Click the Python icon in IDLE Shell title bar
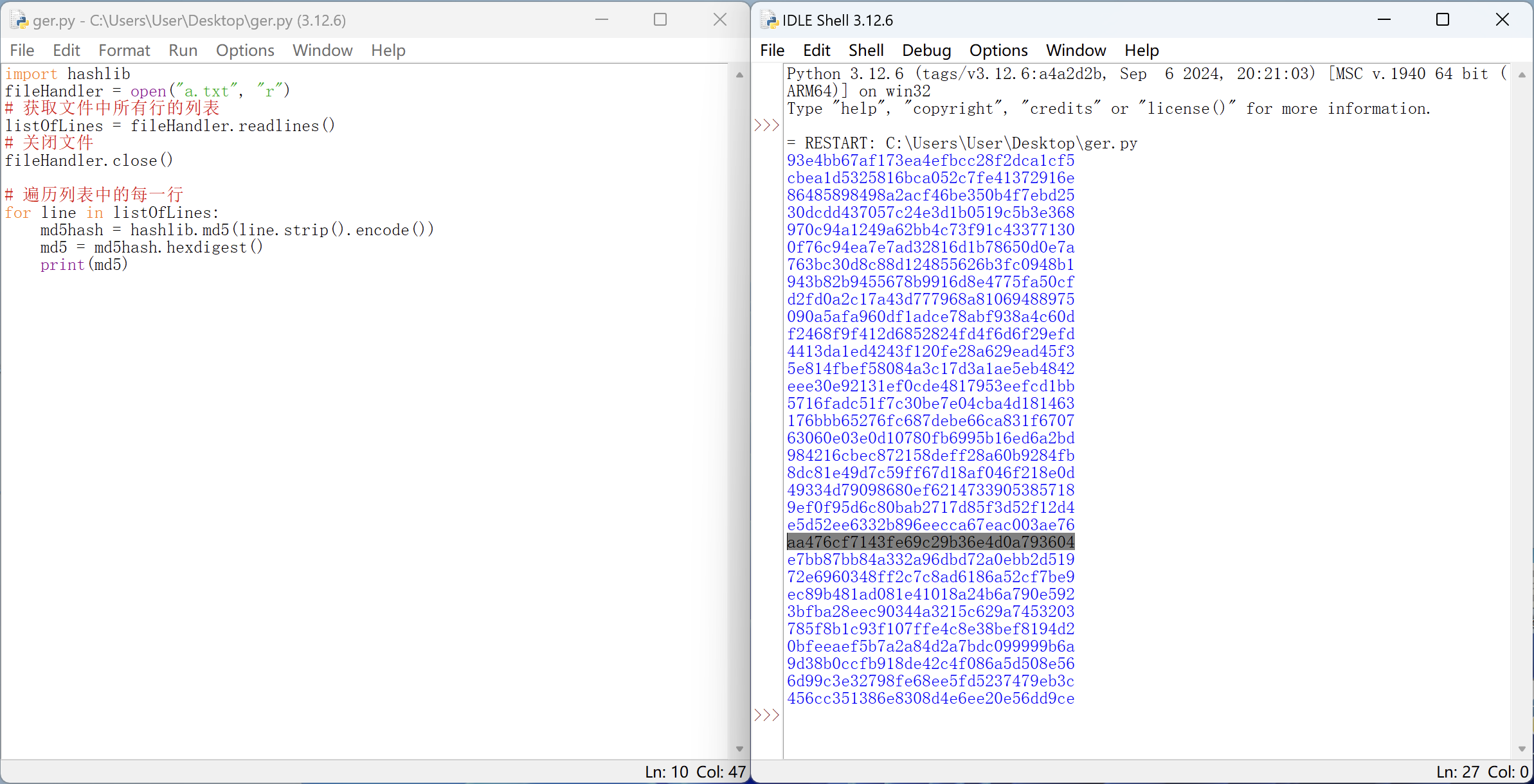Screen dimensions: 1534x784 pos(769,20)
